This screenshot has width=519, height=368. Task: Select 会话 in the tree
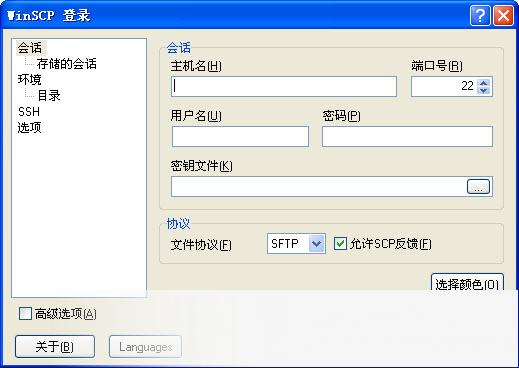point(30,48)
